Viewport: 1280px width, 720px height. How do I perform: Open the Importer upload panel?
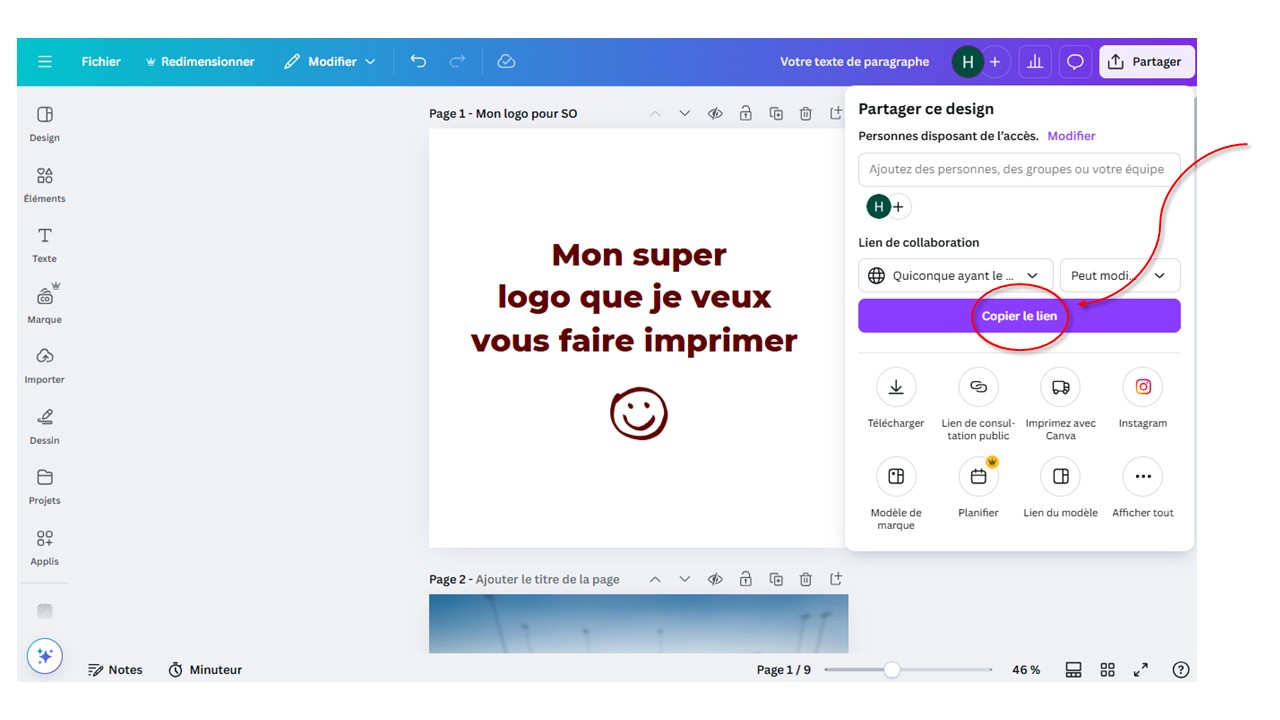point(45,365)
